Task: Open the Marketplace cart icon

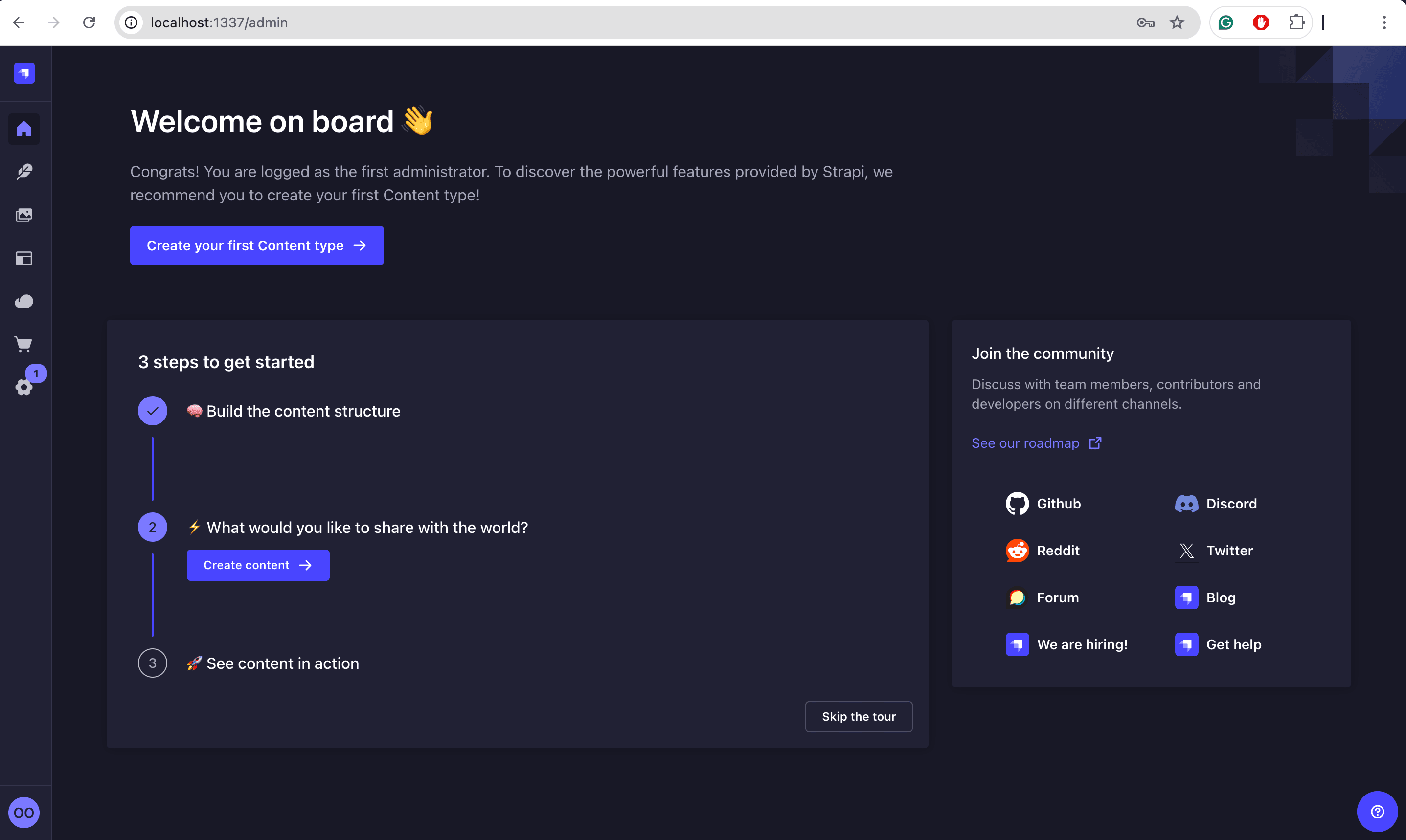Action: point(24,344)
